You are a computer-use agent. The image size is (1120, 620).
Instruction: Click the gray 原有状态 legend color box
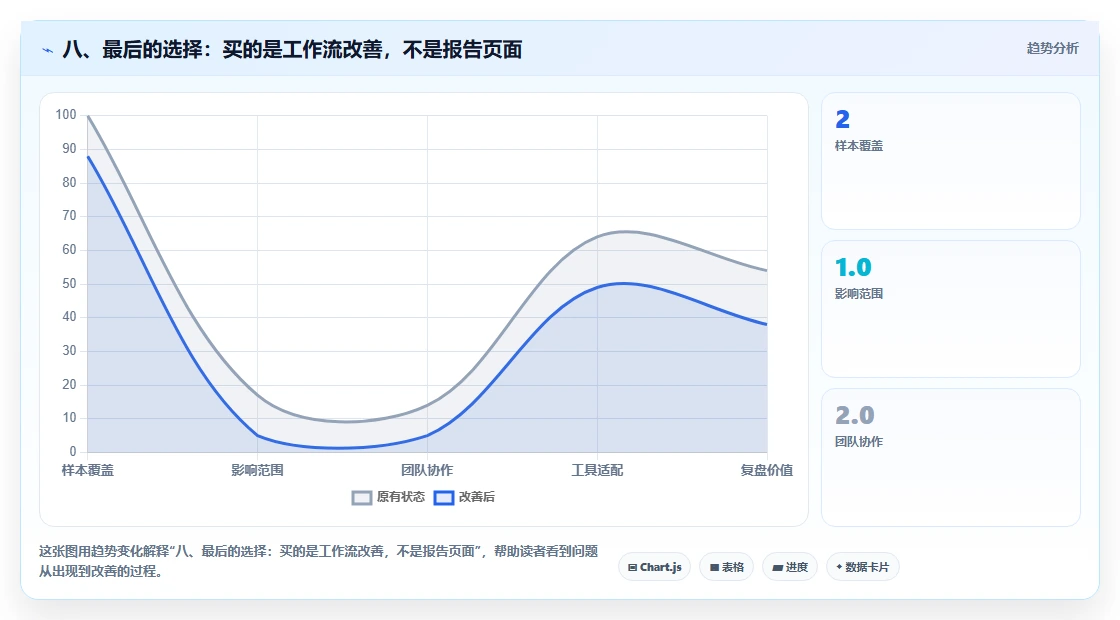pos(362,498)
